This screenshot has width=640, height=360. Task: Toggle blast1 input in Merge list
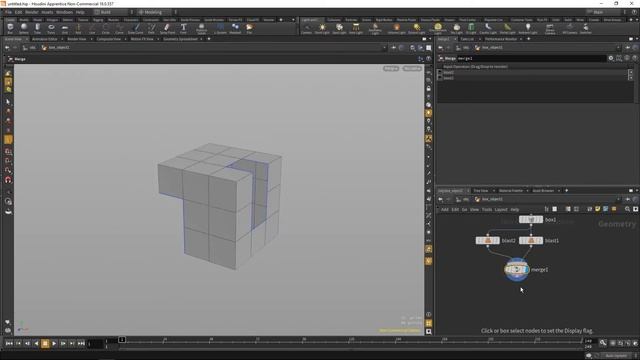tap(440, 78)
